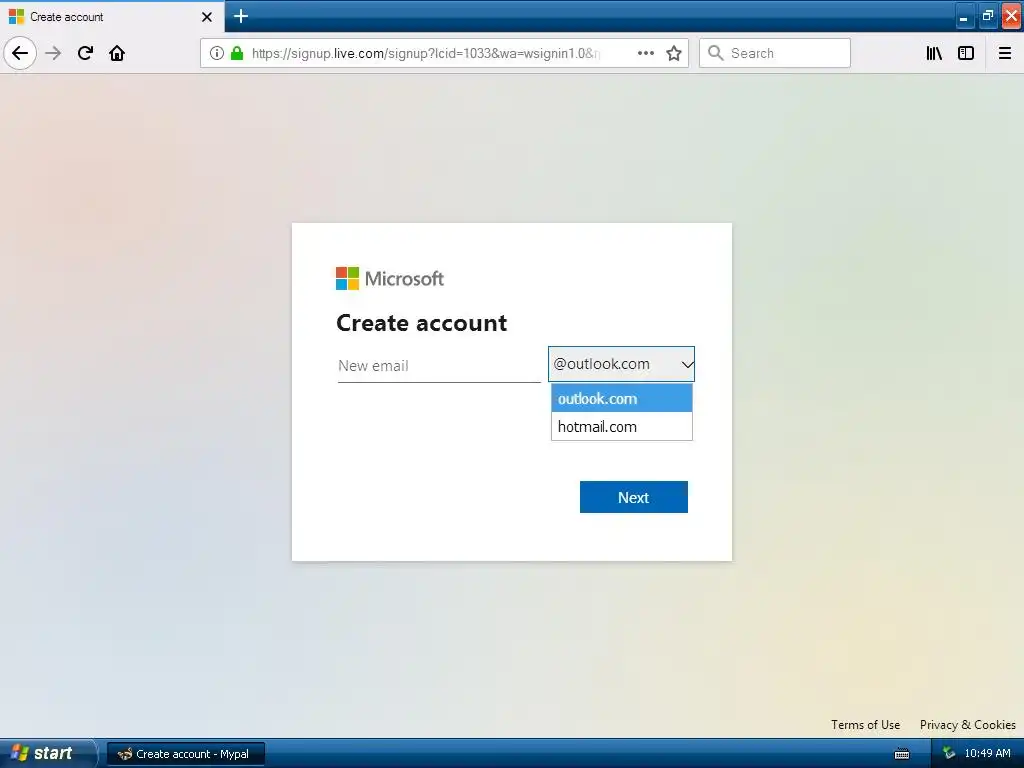Open the Library icon in the toolbar
This screenshot has width=1024, height=768.
[x=934, y=53]
